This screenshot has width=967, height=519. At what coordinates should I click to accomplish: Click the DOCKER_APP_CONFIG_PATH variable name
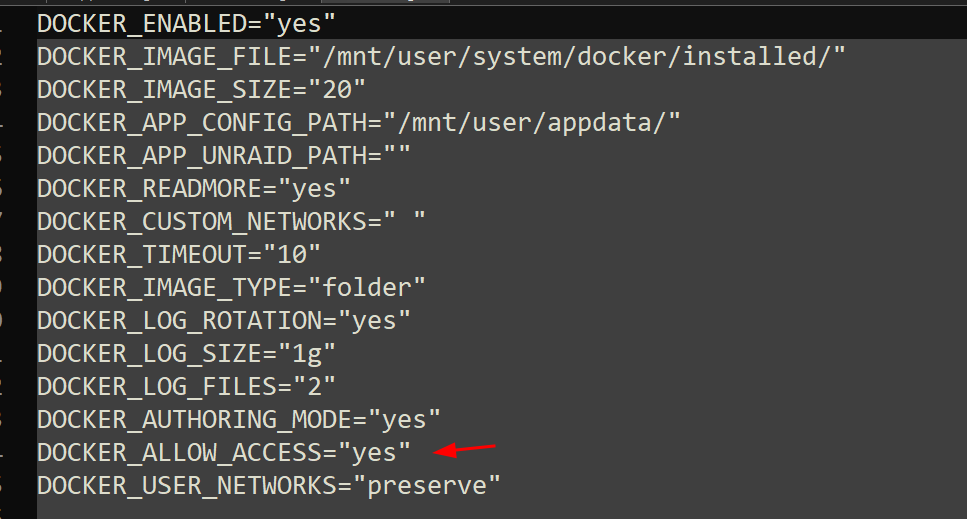(201, 123)
